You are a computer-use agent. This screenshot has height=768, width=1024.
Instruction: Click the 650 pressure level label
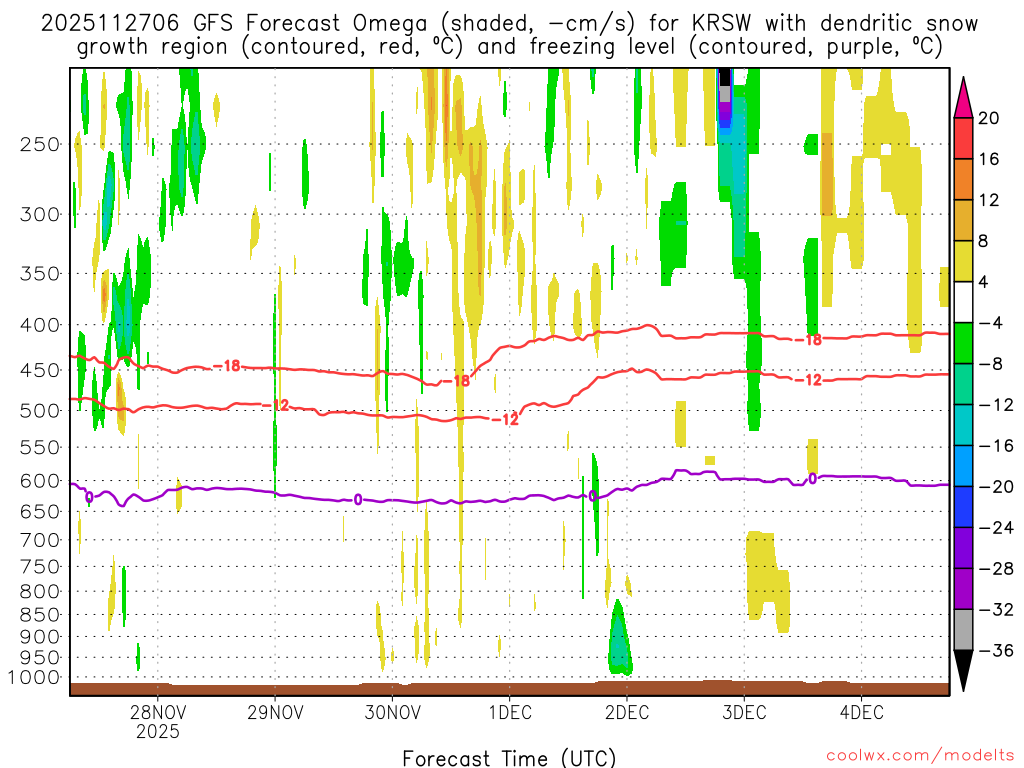(40, 511)
